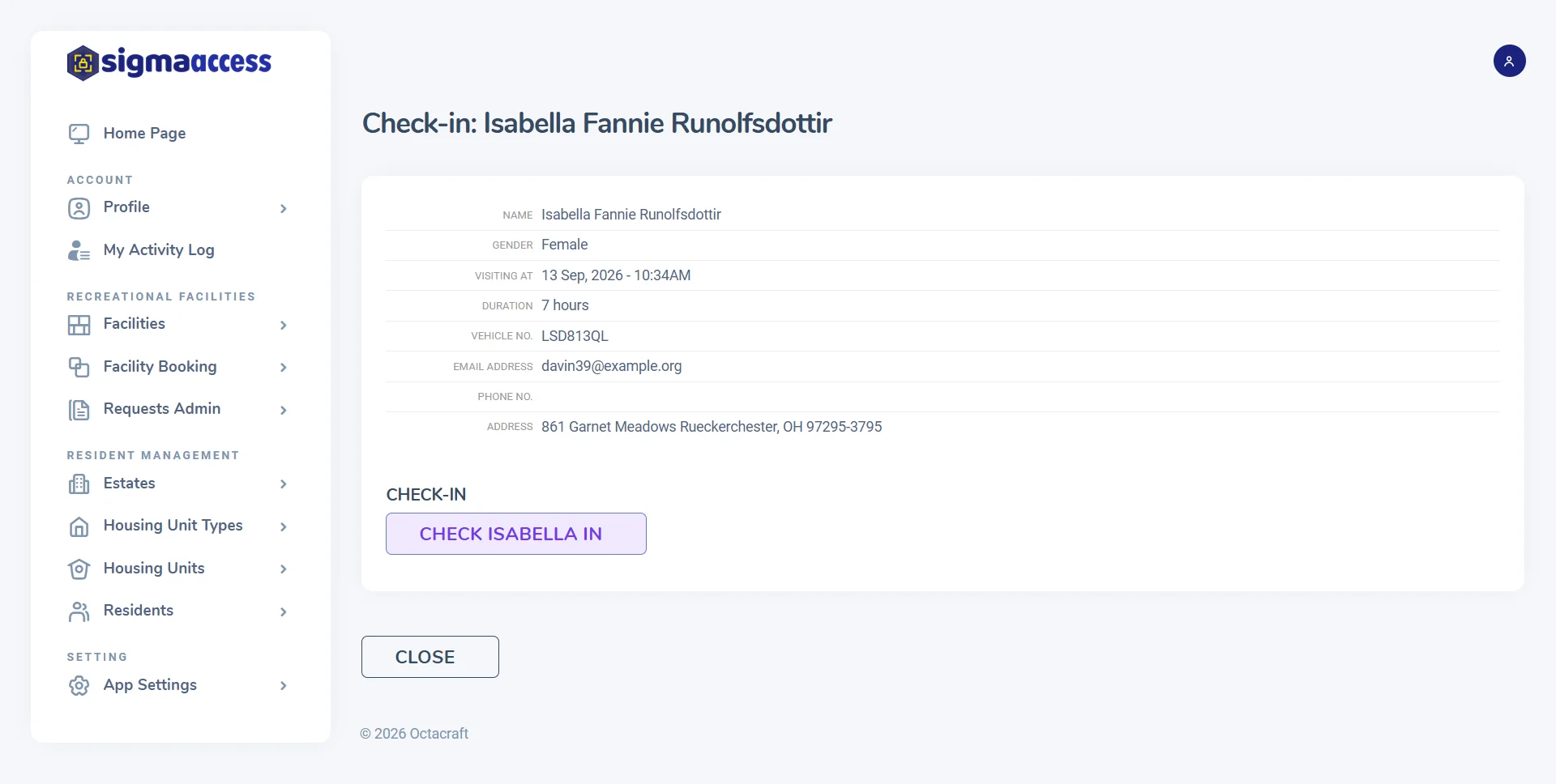The height and width of the screenshot is (784, 1556).
Task: Select name value Isabella Fannie Runolfsdottir
Action: [631, 215]
